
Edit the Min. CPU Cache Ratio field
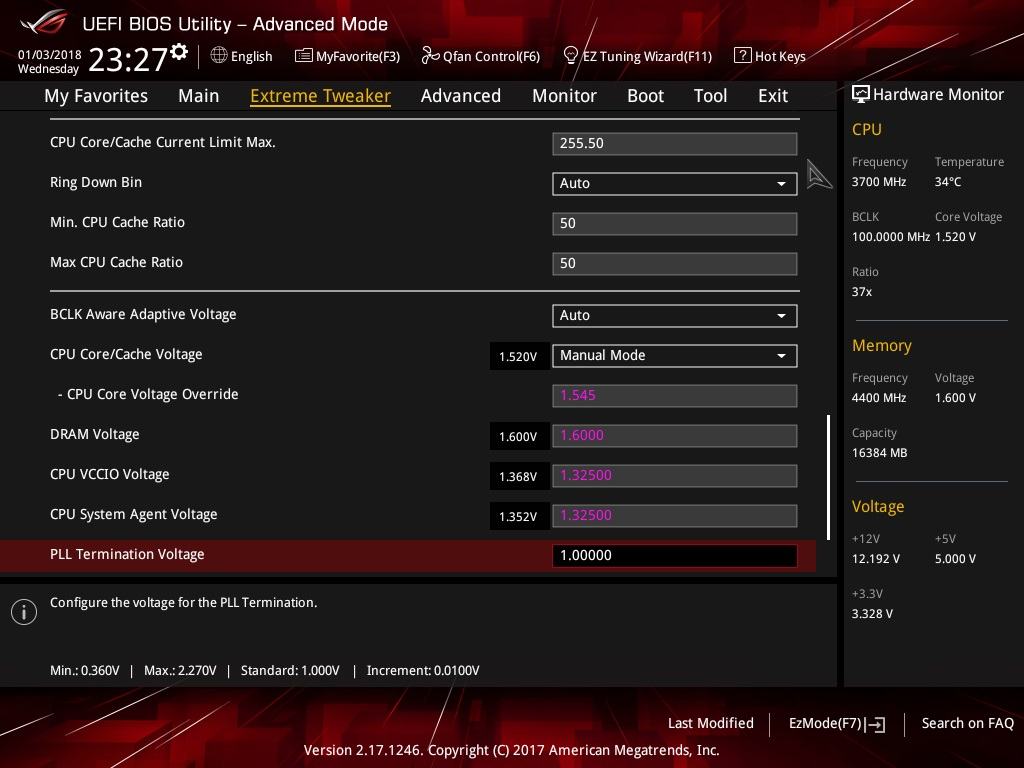[x=674, y=223]
